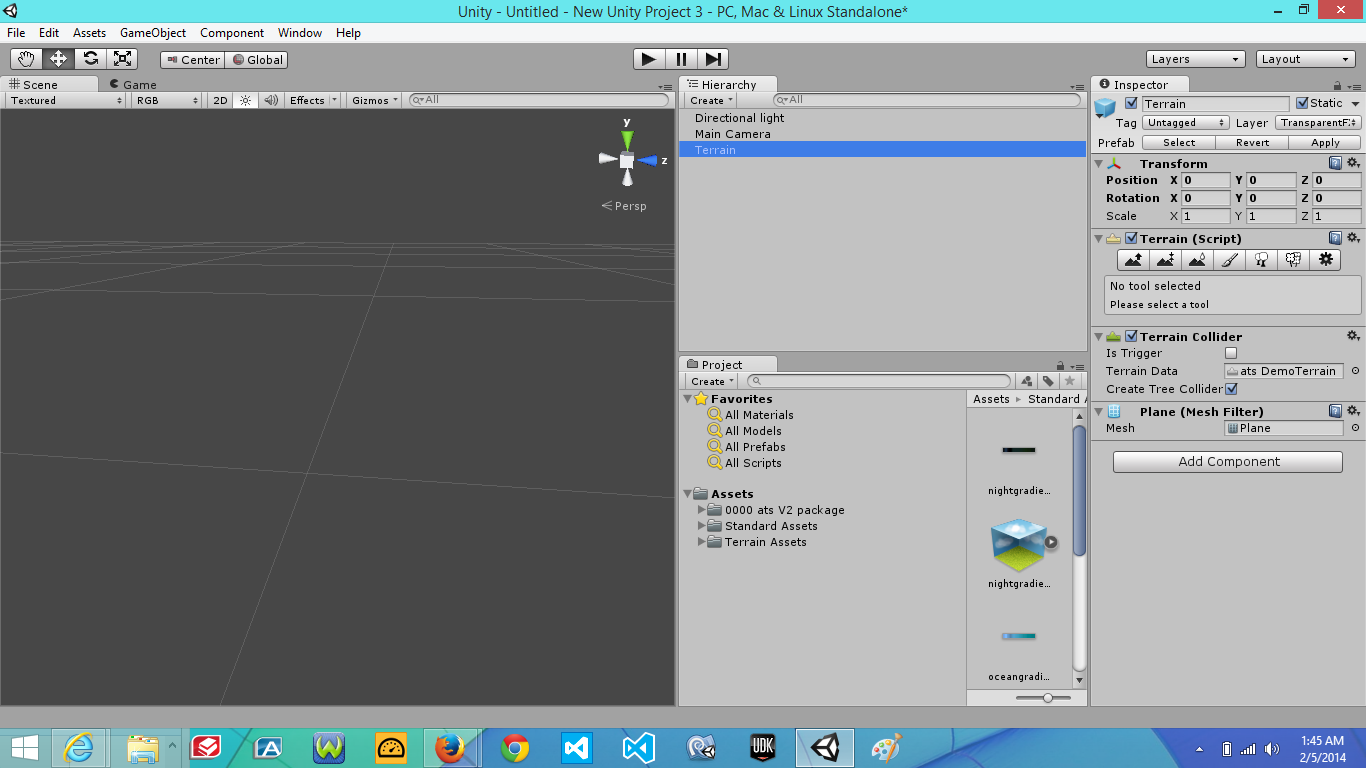The height and width of the screenshot is (768, 1366).
Task: Toggle 2D scene view mode
Action: [x=220, y=100]
